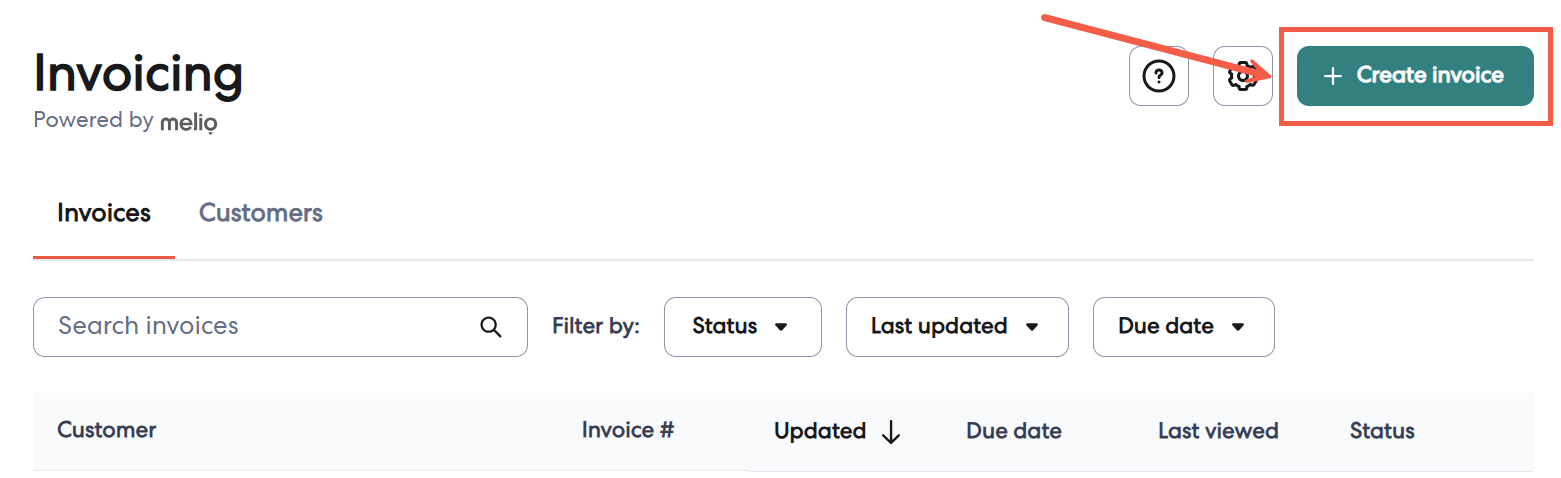Open the Due date filter dropdown

(x=1183, y=327)
